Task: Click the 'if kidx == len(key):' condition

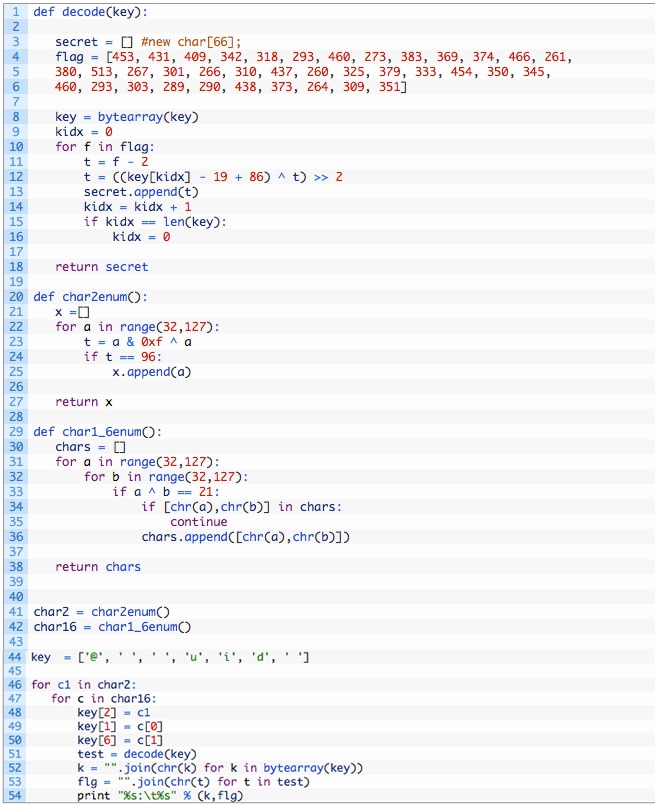Action: [x=155, y=222]
